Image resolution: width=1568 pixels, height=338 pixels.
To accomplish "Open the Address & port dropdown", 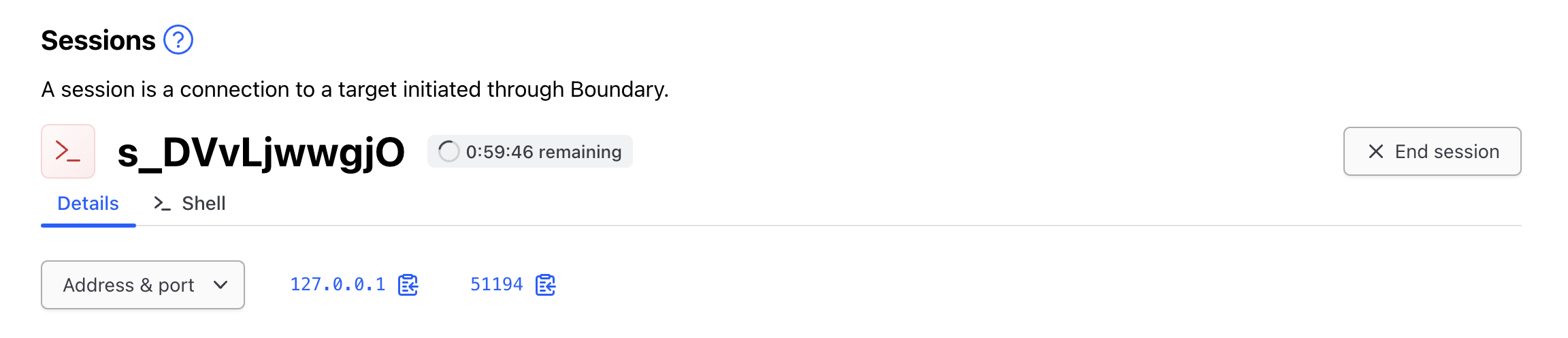I will click(143, 285).
